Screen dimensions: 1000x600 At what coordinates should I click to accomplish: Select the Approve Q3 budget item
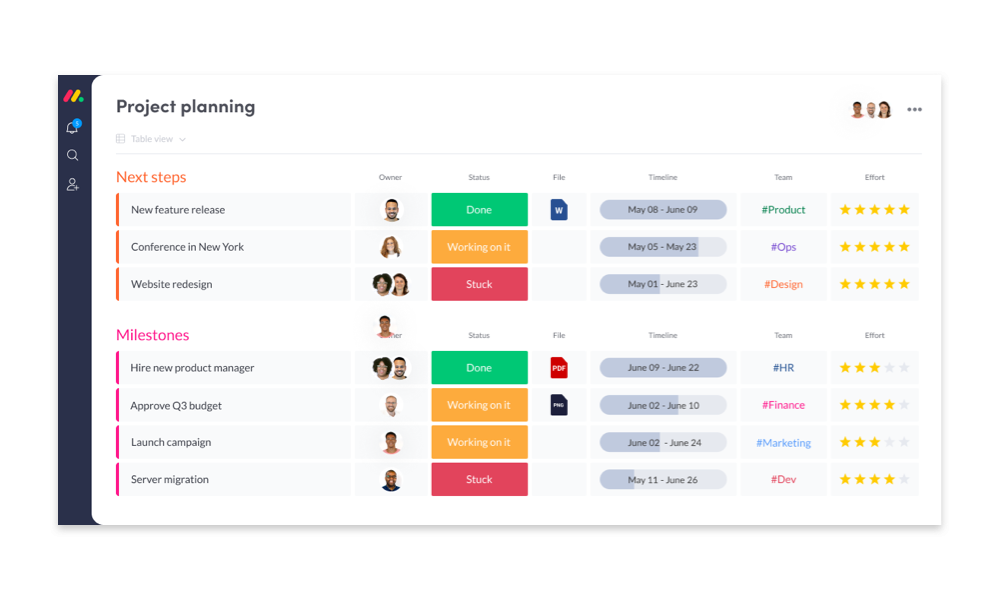coord(233,405)
